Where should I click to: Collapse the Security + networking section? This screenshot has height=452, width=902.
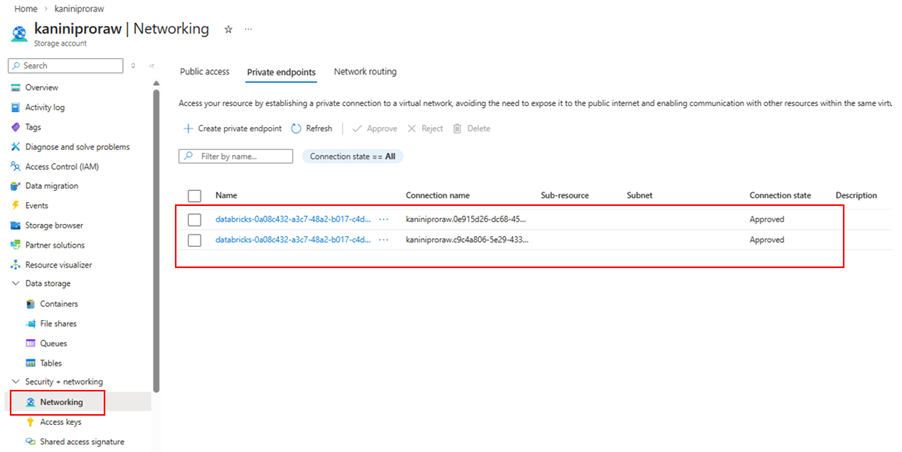coord(15,382)
